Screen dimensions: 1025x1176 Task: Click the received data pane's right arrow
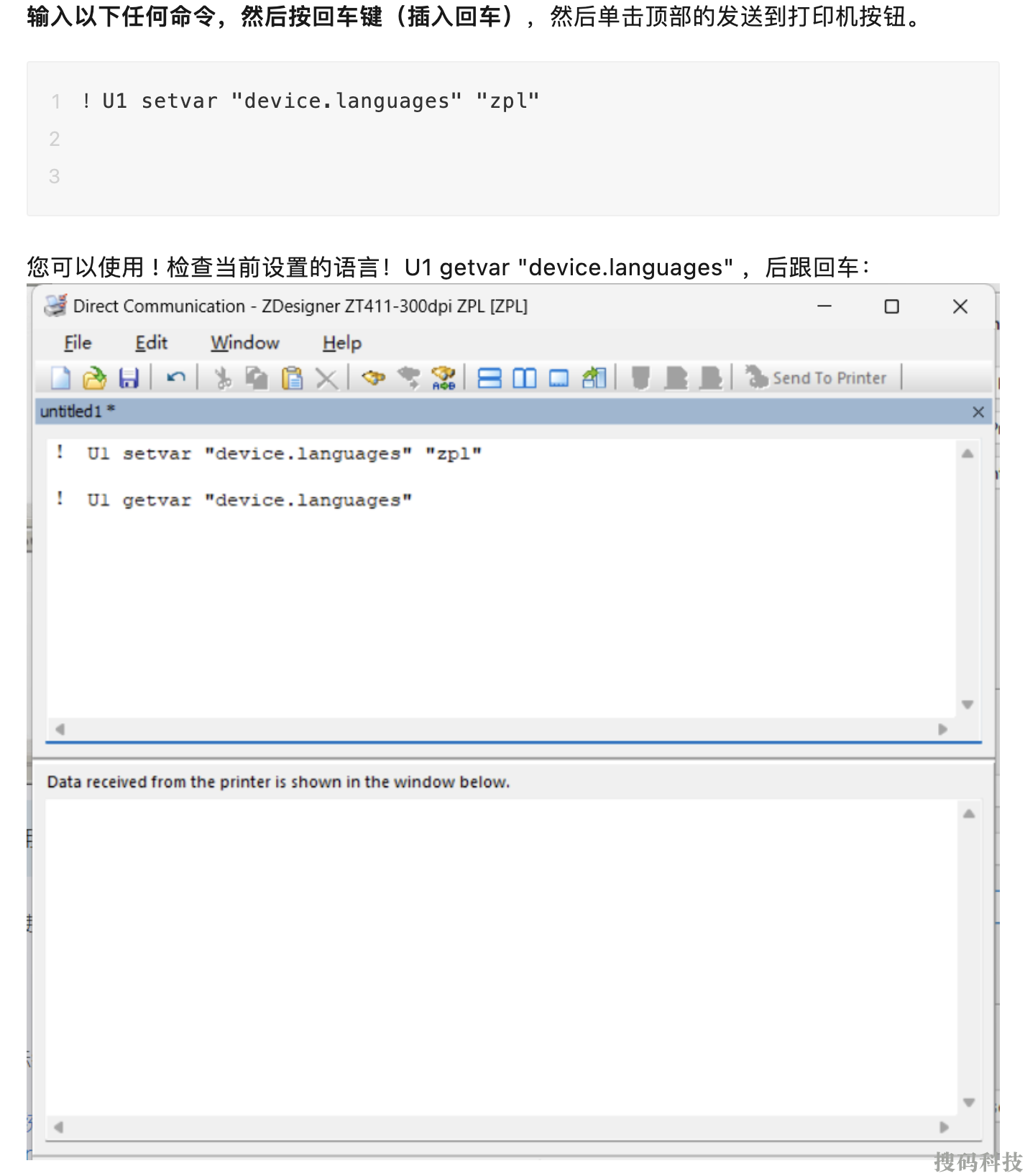(x=944, y=1127)
